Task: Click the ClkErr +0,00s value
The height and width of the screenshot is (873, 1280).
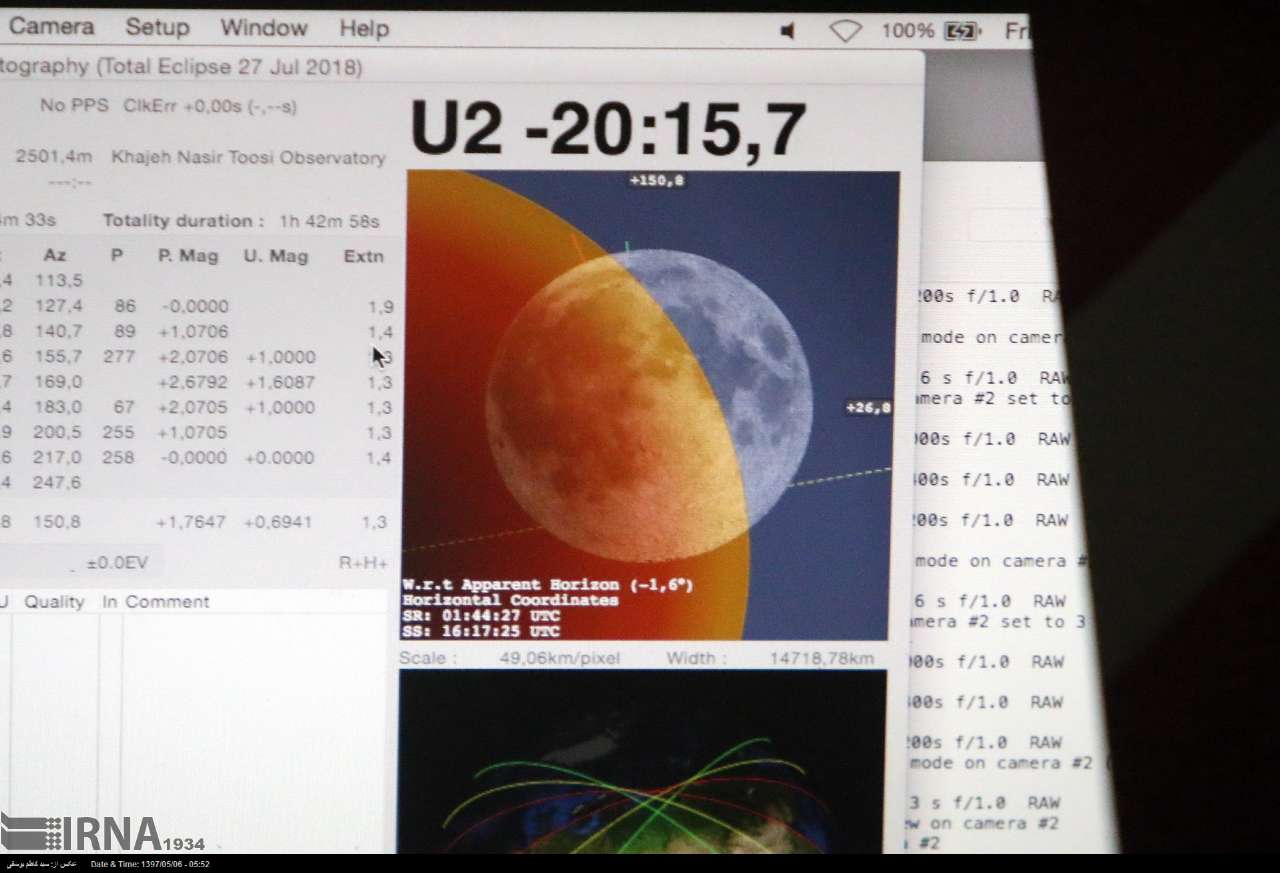Action: [x=210, y=106]
